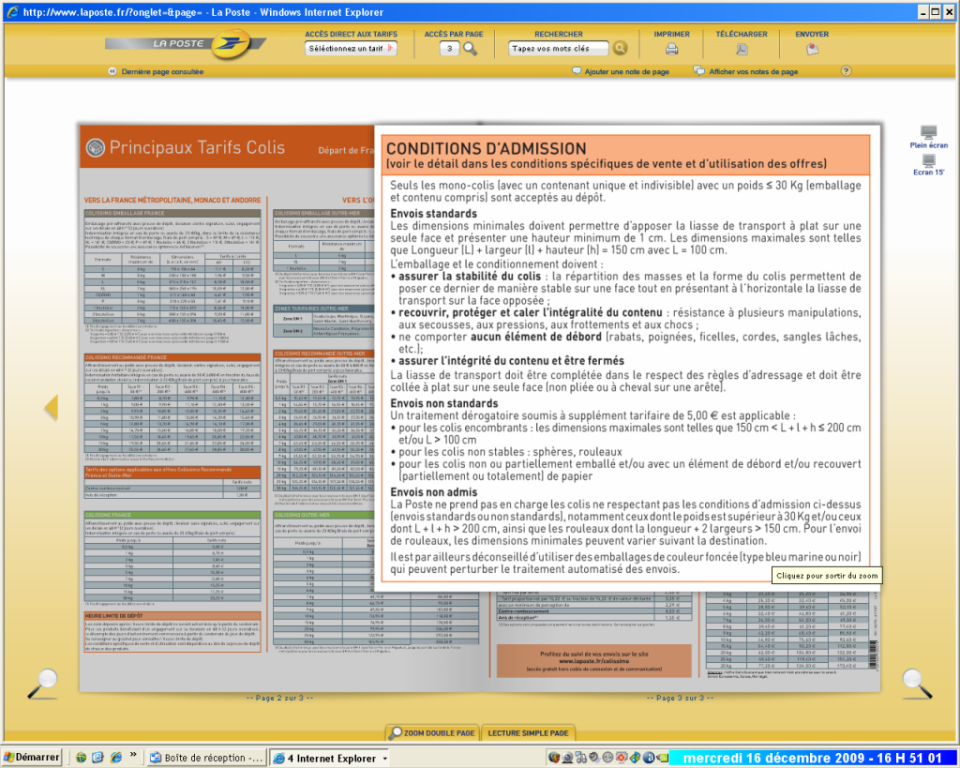Click the bottom-left magnifying glass zoom
Viewport: 960px width, 768px height.
pyautogui.click(x=41, y=681)
